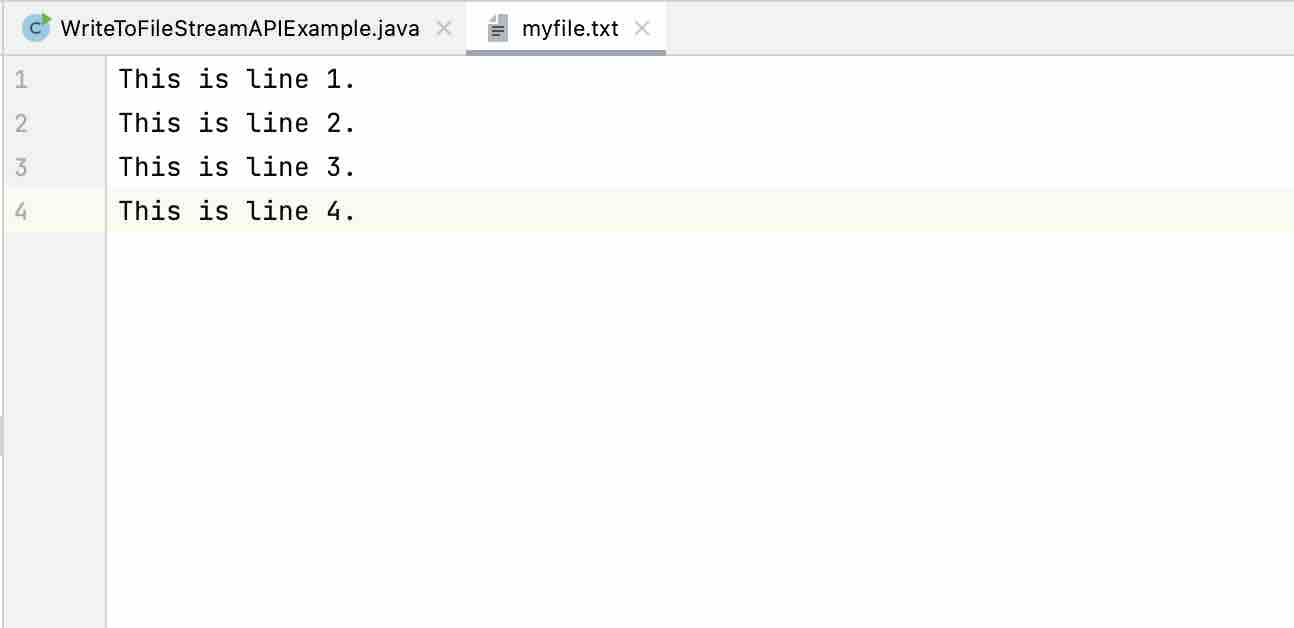
Task: Place cursor on the text 'This is line 1.'
Action: [236, 79]
